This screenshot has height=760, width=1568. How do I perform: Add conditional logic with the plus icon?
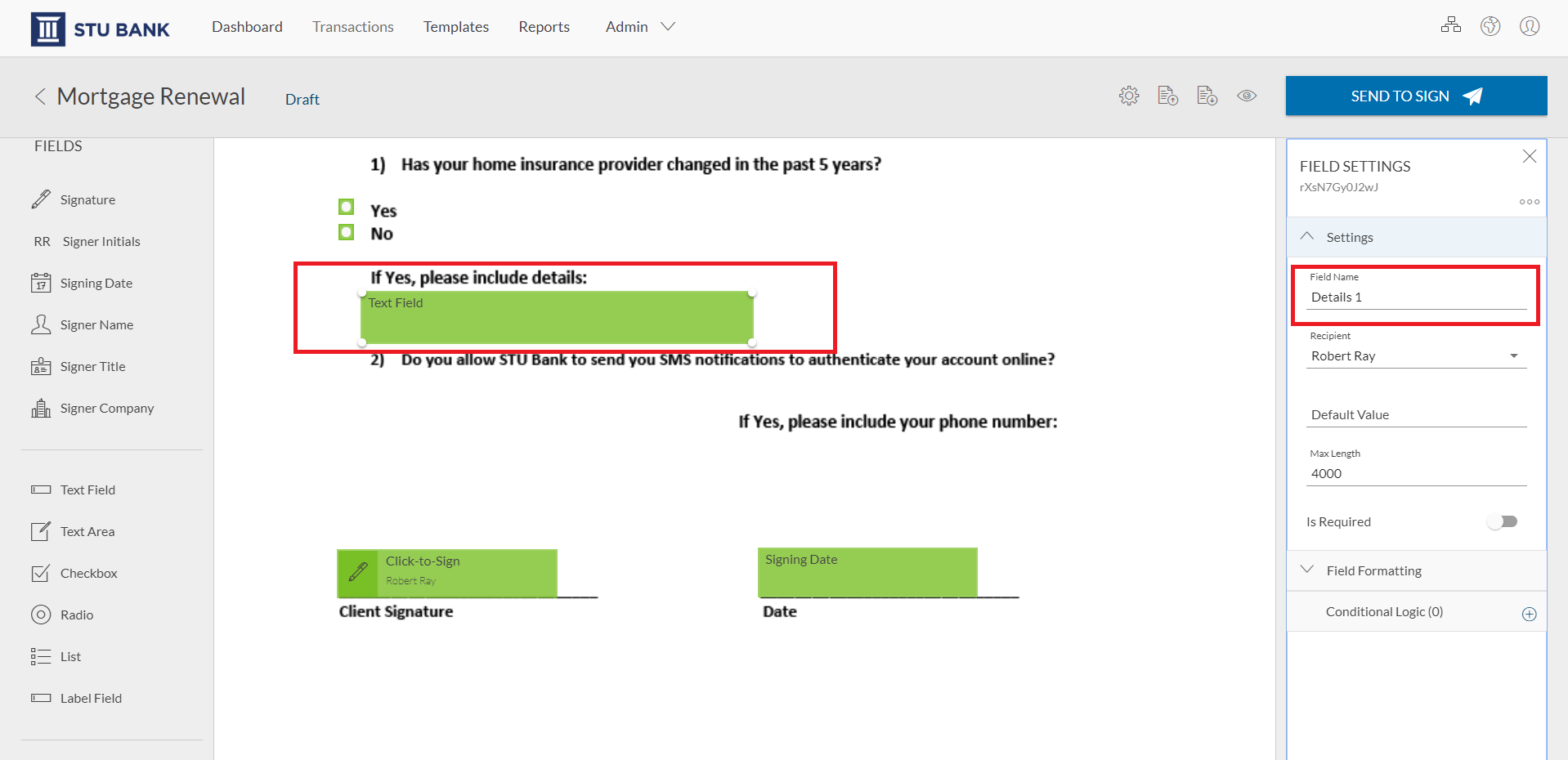(x=1529, y=614)
